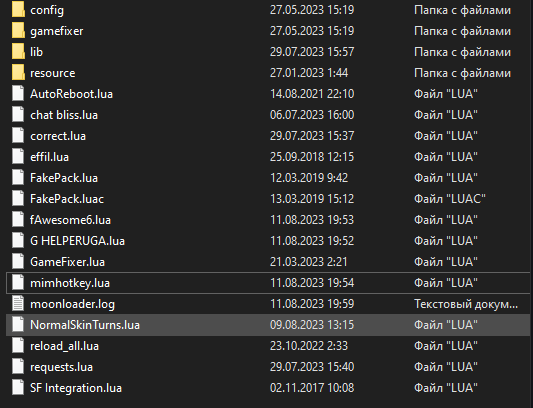Select the FakePack.luac file icon

[18, 199]
